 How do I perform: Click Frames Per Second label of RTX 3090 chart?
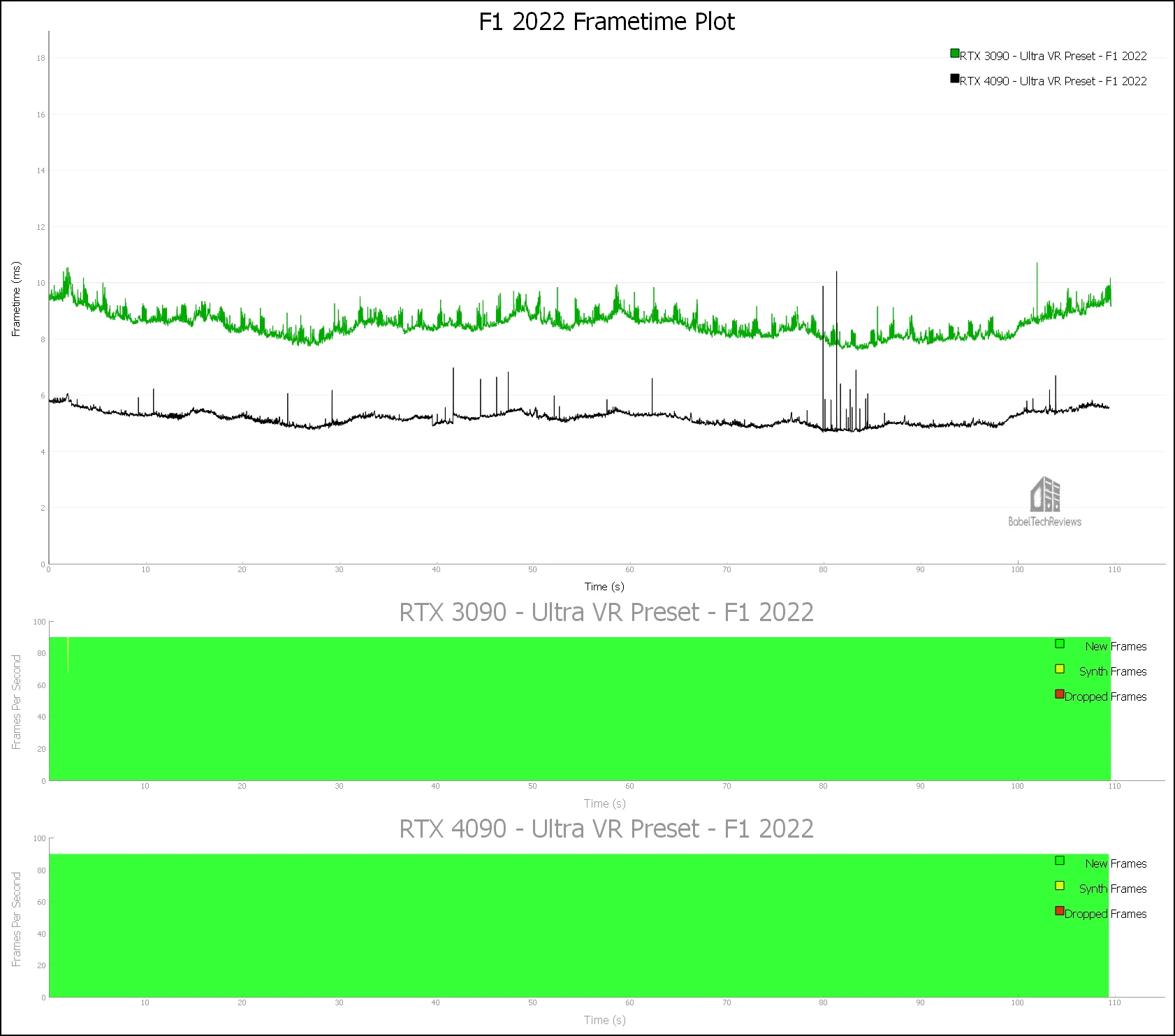[x=16, y=702]
